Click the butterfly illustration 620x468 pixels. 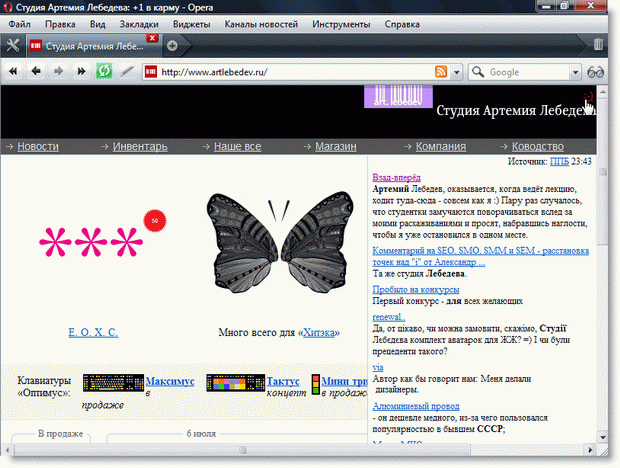click(x=280, y=243)
